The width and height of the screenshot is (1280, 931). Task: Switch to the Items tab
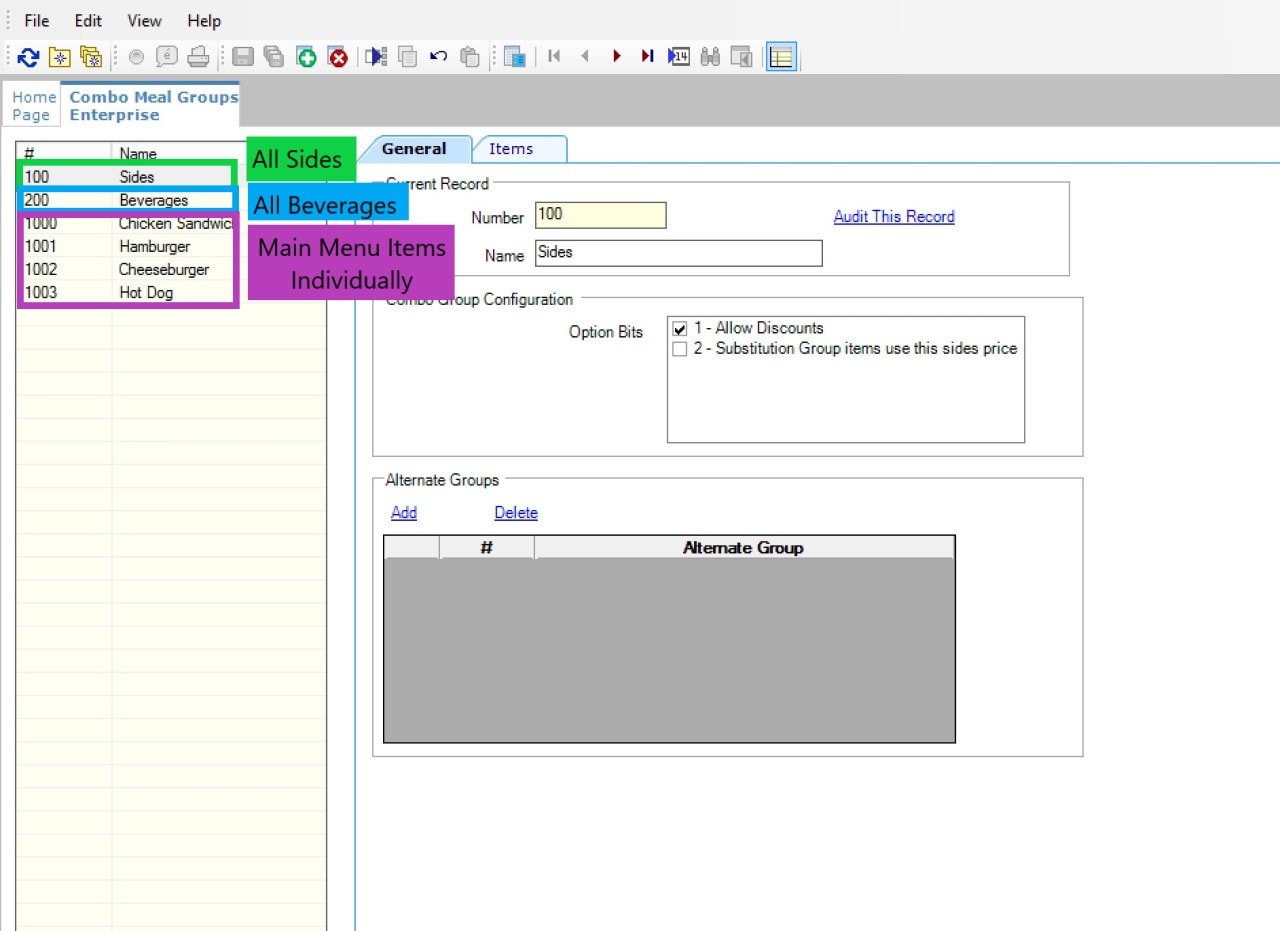click(x=511, y=149)
